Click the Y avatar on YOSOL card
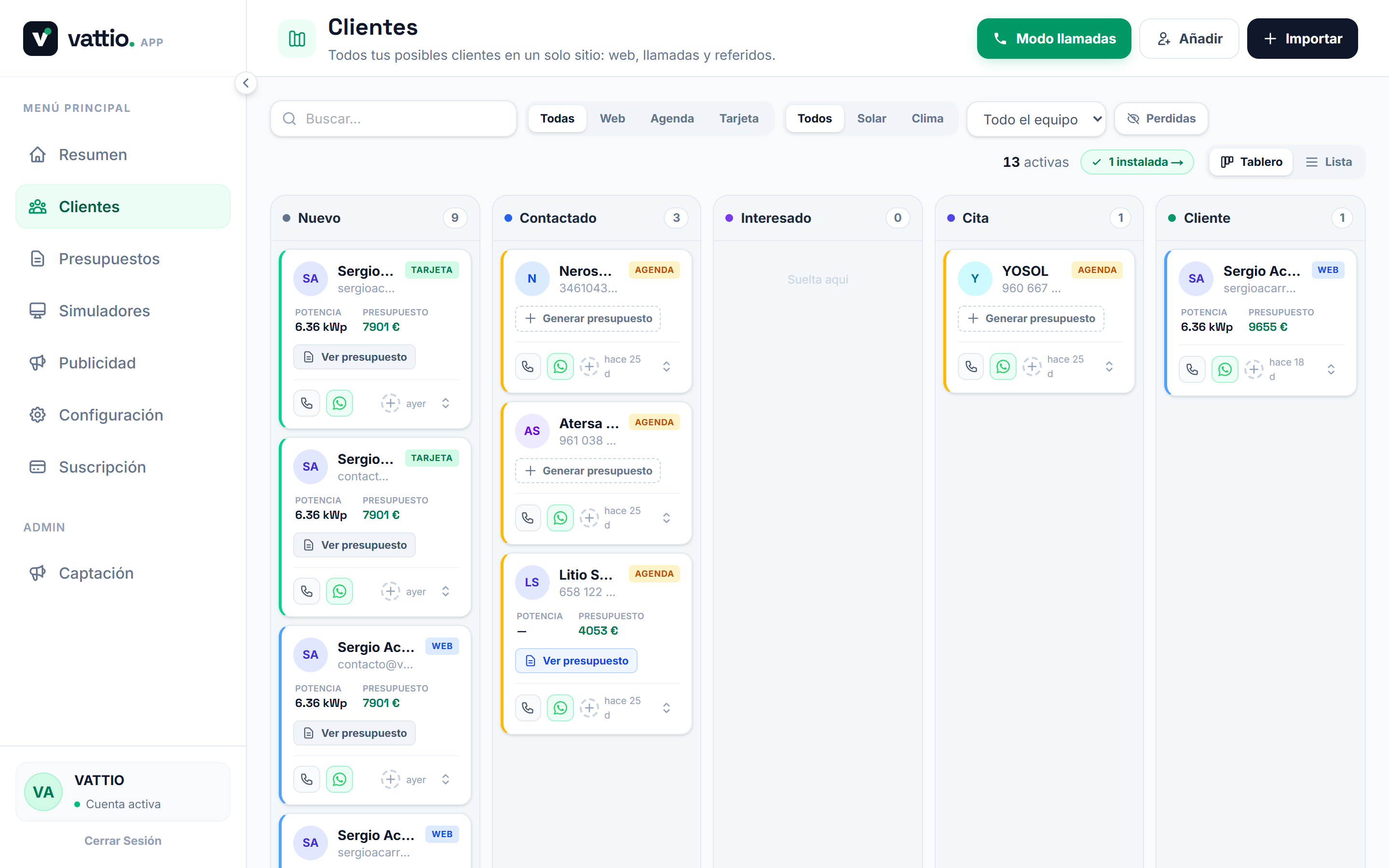The height and width of the screenshot is (868, 1389). (x=975, y=278)
